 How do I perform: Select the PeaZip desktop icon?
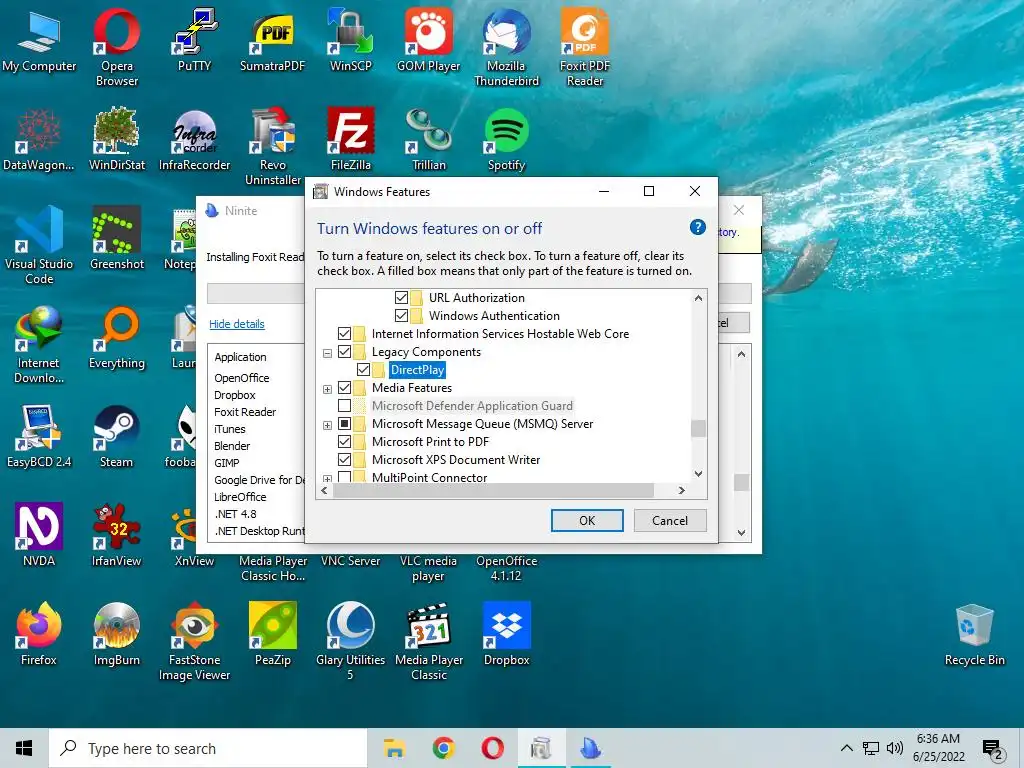272,635
